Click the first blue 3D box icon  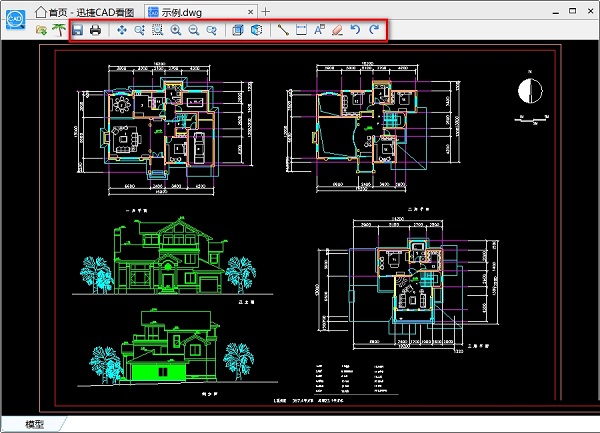click(x=238, y=30)
